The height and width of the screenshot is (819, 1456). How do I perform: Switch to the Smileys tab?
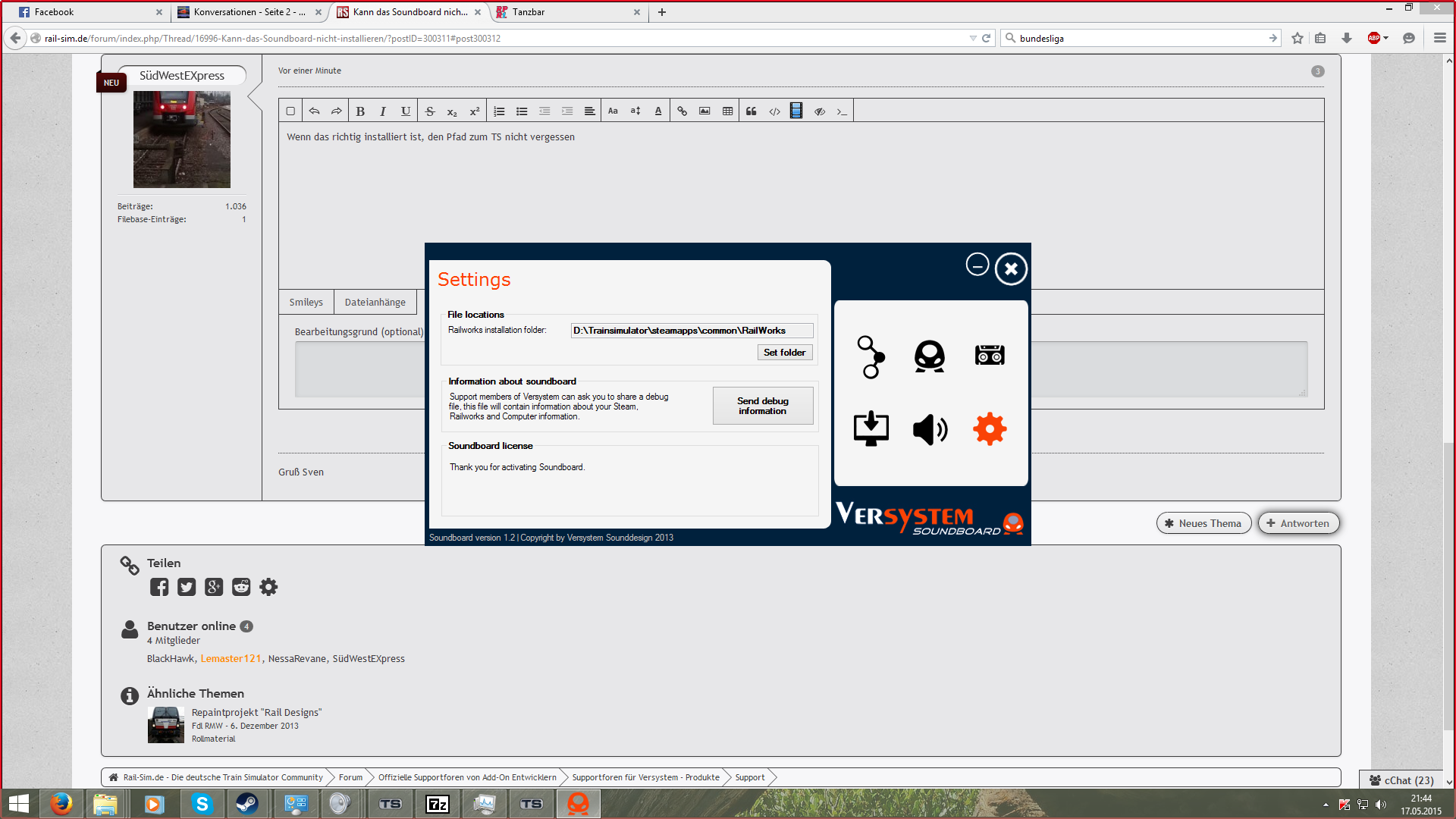coord(306,302)
